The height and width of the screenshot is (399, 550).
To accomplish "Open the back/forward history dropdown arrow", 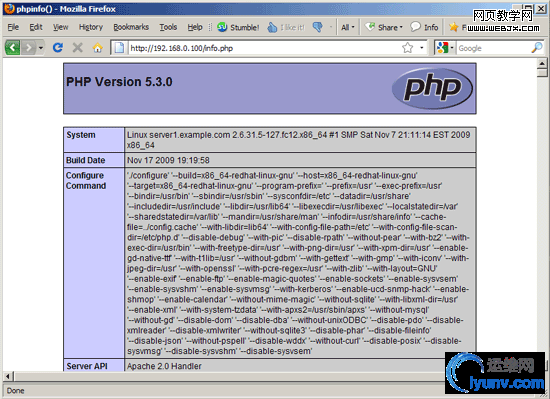I will point(41,47).
